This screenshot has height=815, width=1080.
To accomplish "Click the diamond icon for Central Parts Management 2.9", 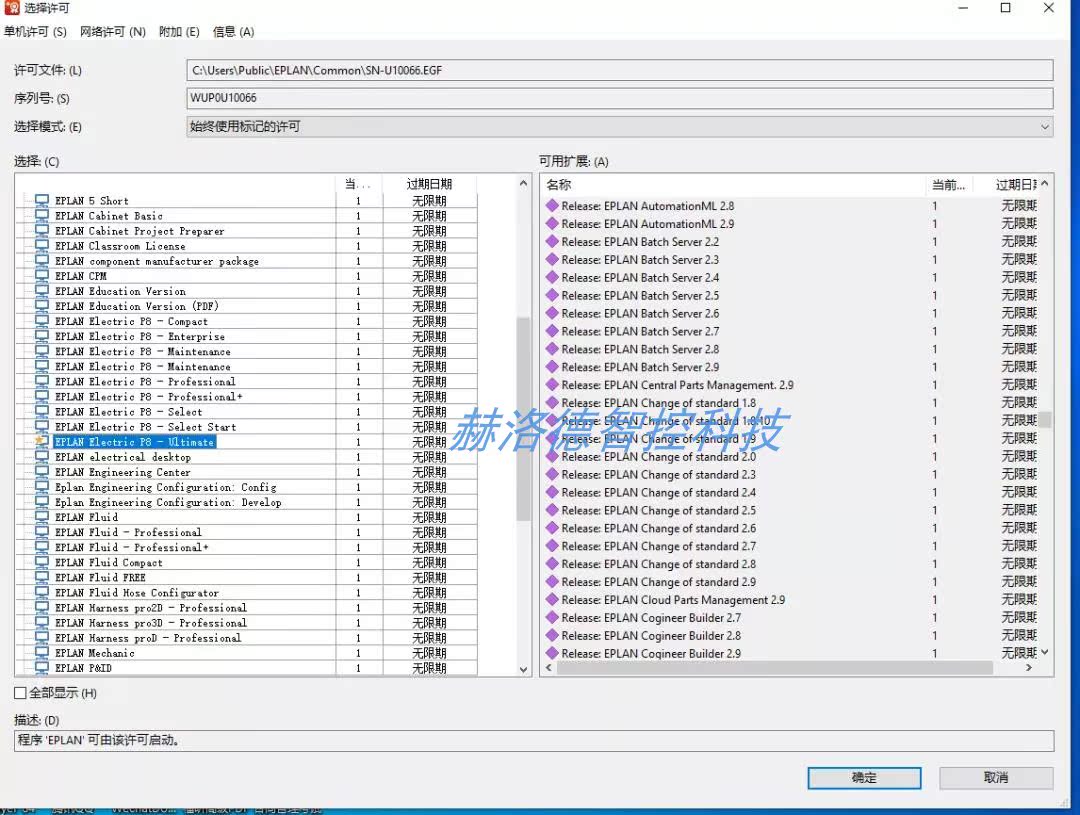I will click(x=552, y=384).
